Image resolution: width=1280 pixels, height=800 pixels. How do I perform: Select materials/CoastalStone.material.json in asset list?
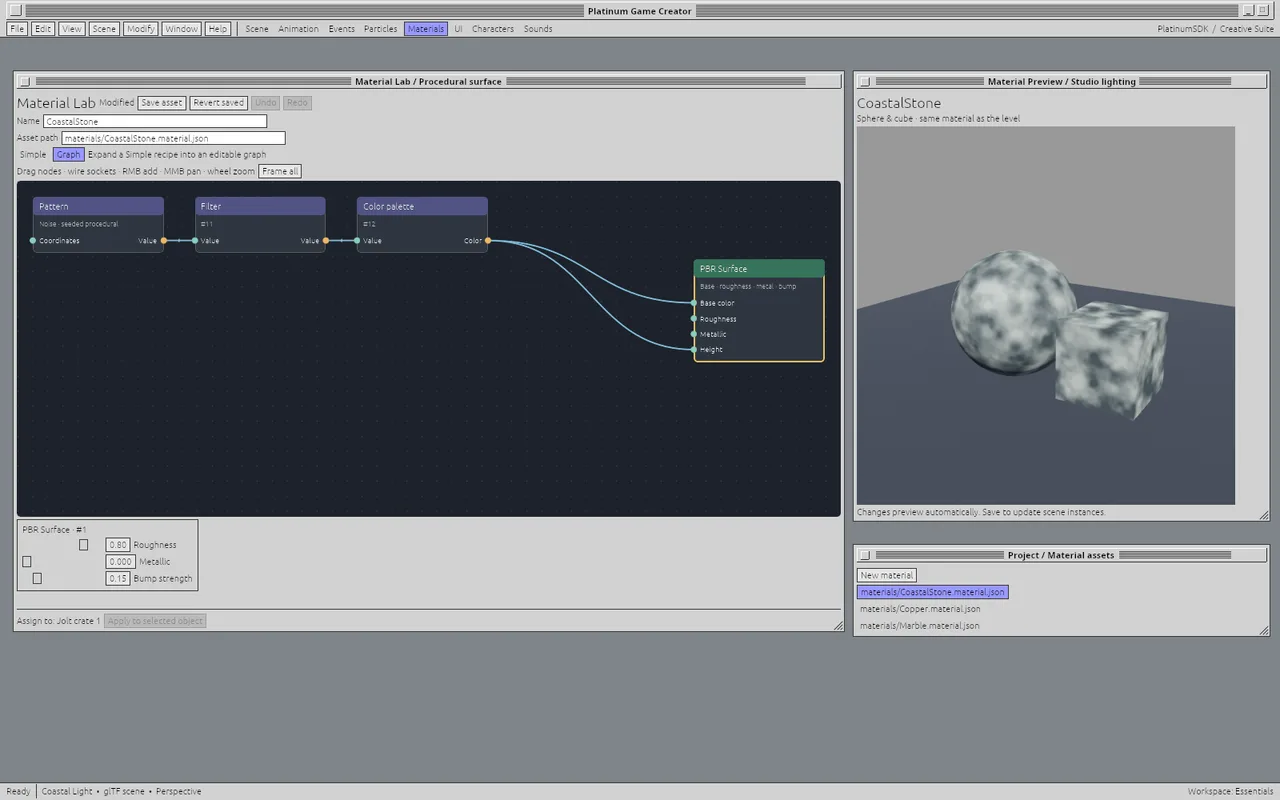(932, 592)
